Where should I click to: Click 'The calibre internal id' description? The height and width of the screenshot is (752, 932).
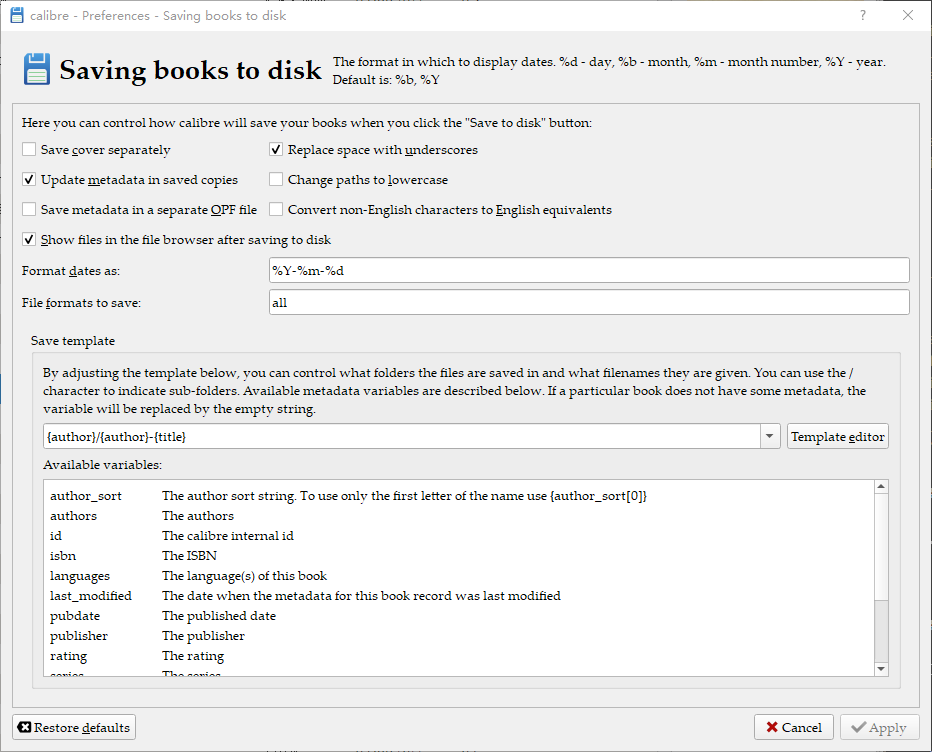pyautogui.click(x=228, y=536)
